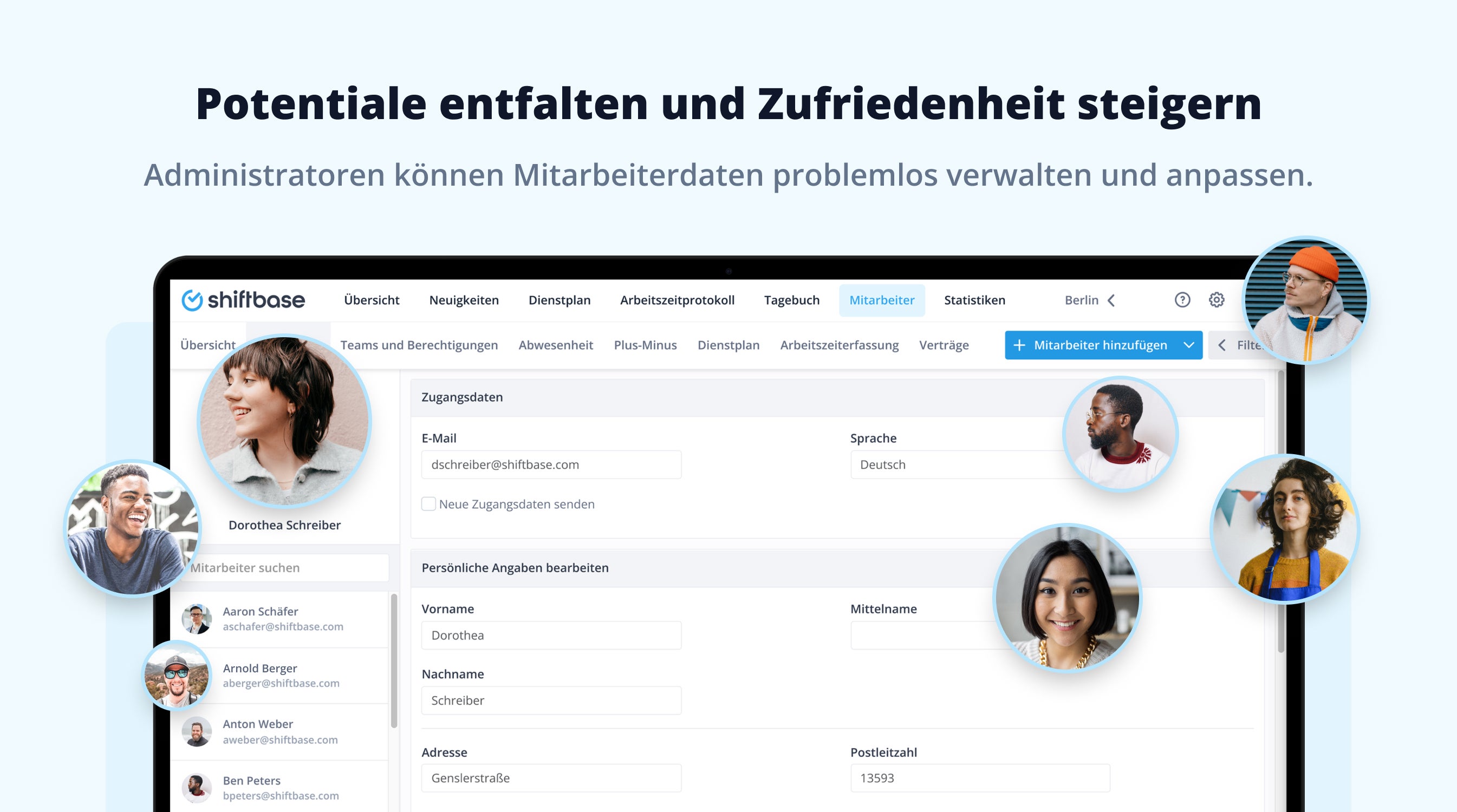The height and width of the screenshot is (812, 1457).
Task: Click plus icon on Mitarbeiter hinzufügen
Action: [1019, 345]
